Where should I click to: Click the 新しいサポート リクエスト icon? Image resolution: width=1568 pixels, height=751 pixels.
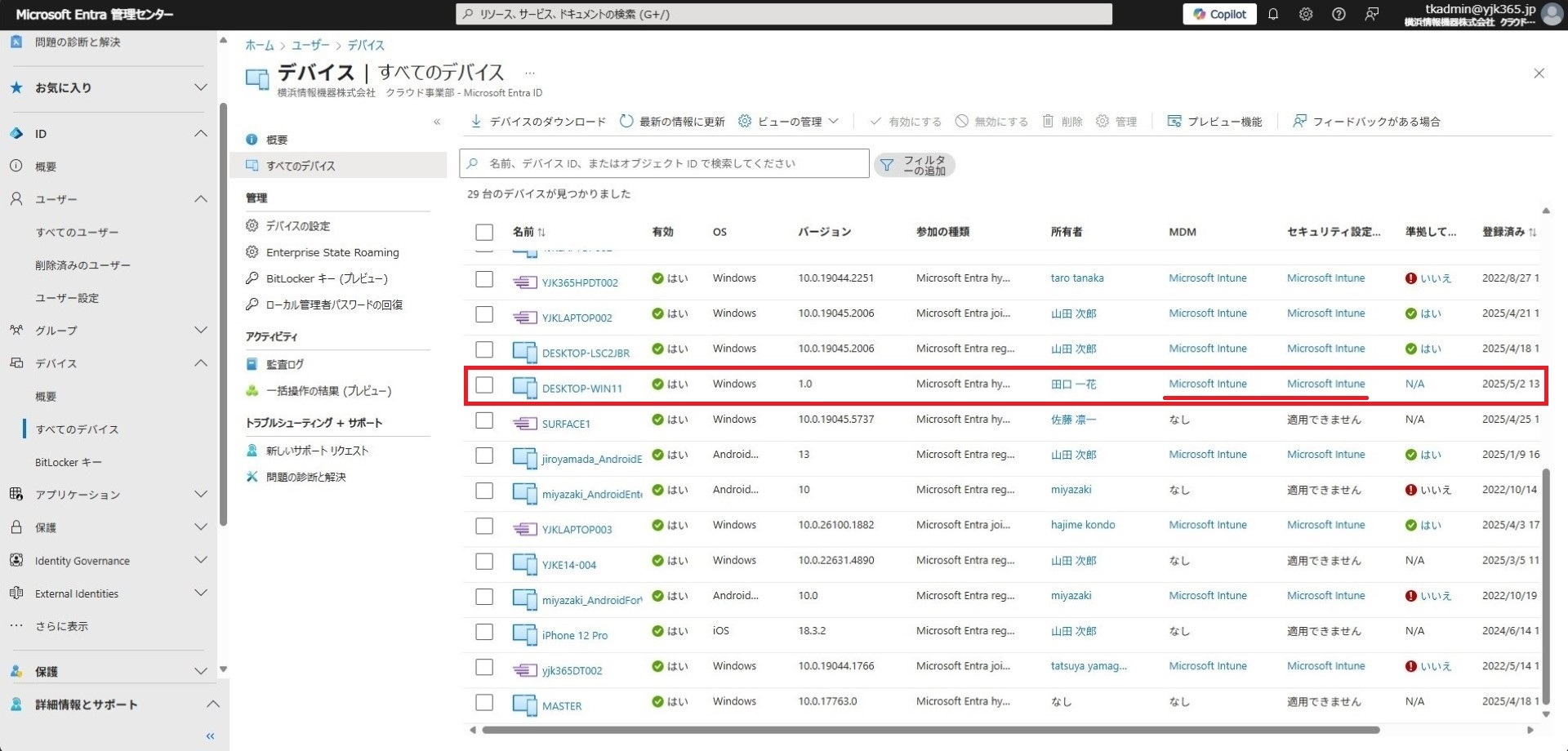[x=252, y=450]
